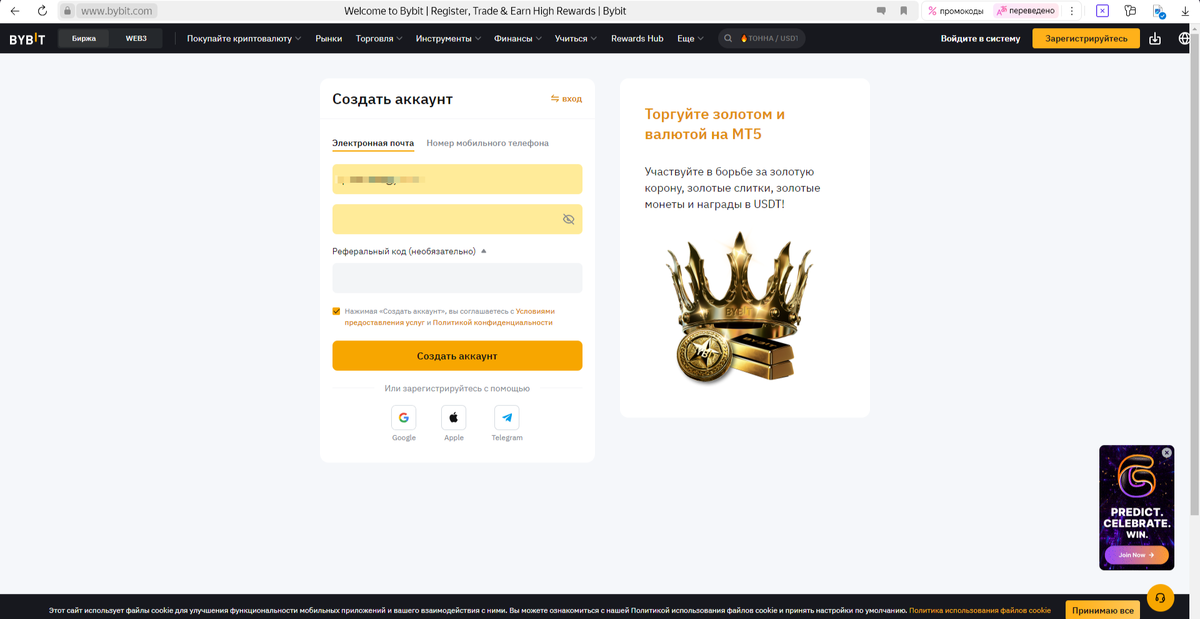Click the golden crown promo image
1200x619 pixels.
click(x=738, y=308)
